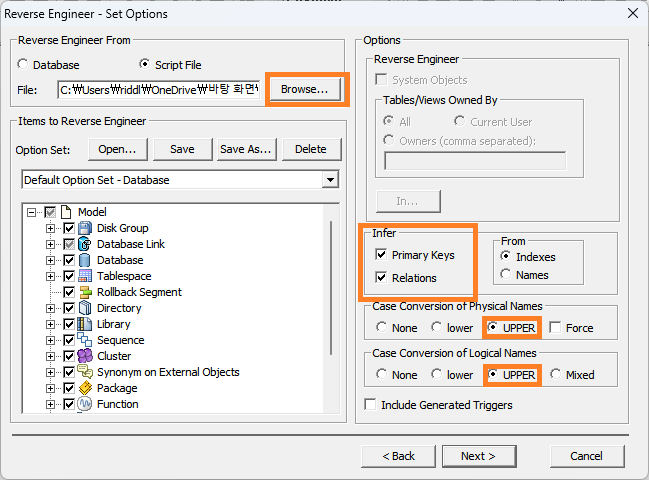649x480 pixels.
Task: Collapse the Model tree node
Action: pyautogui.click(x=31, y=212)
